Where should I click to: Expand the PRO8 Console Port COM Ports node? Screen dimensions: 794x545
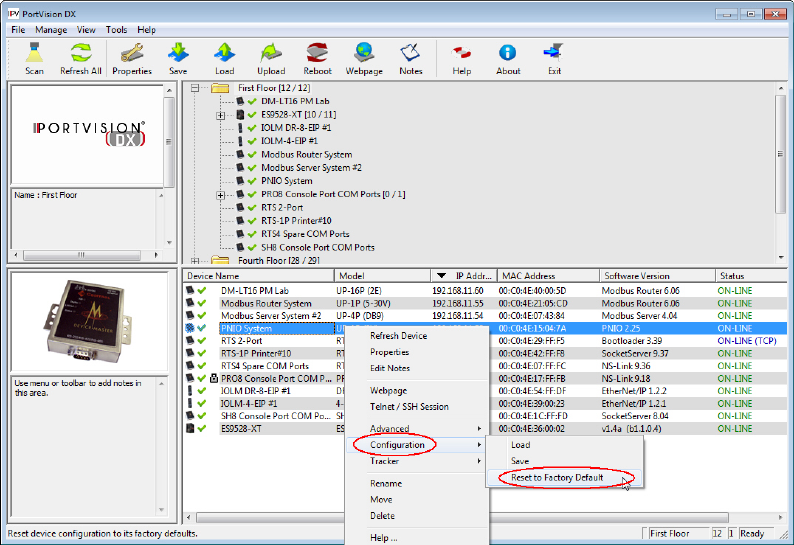click(x=221, y=195)
